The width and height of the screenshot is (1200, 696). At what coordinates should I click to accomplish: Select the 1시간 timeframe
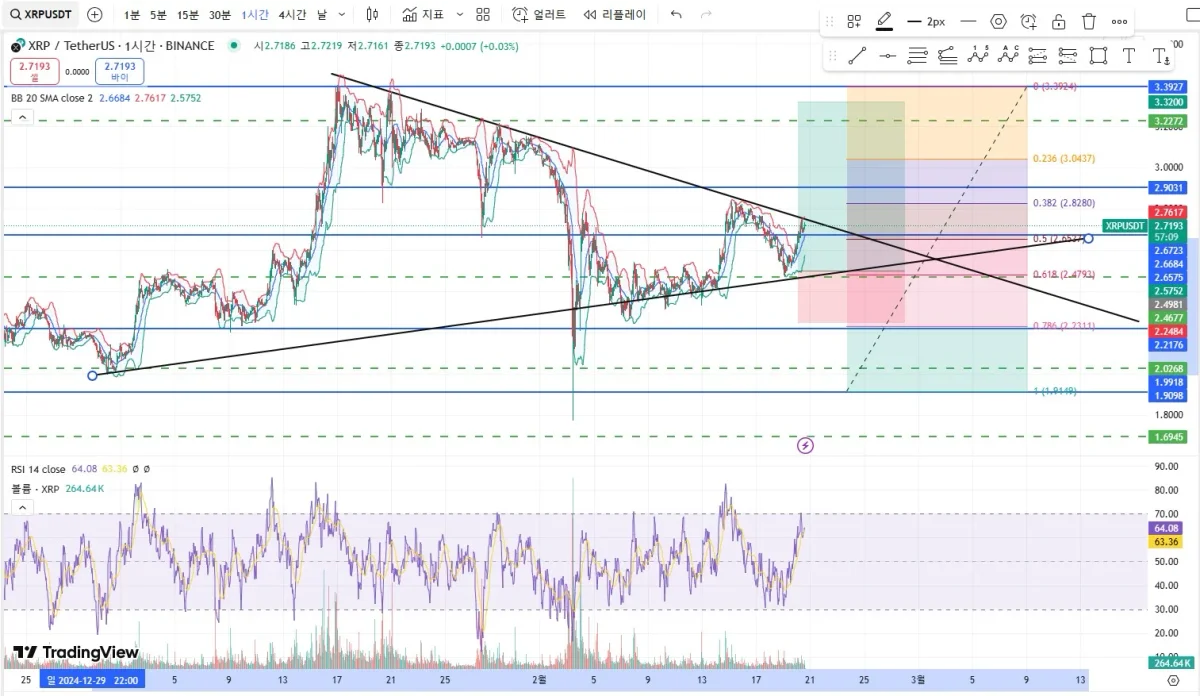(x=256, y=15)
